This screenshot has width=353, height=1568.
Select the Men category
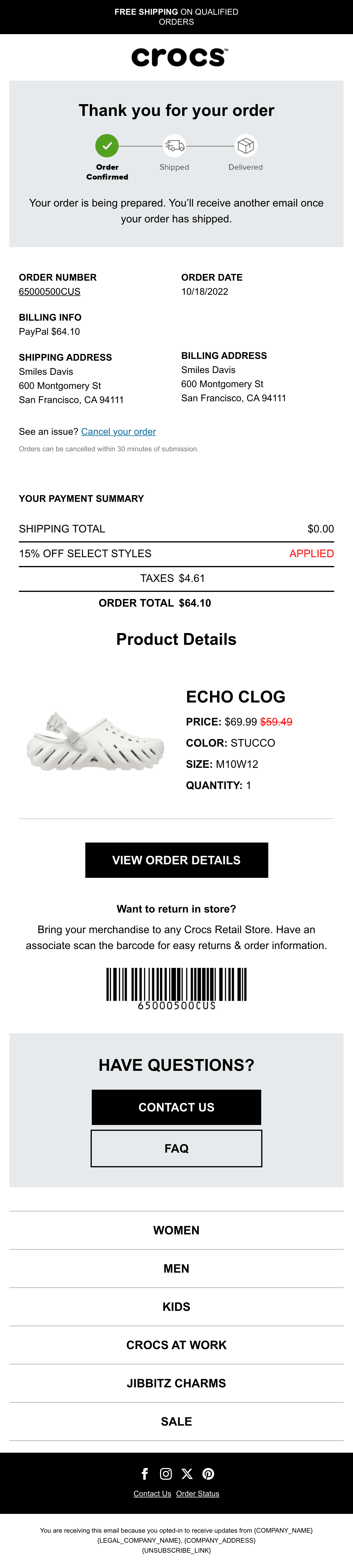pos(176,1269)
